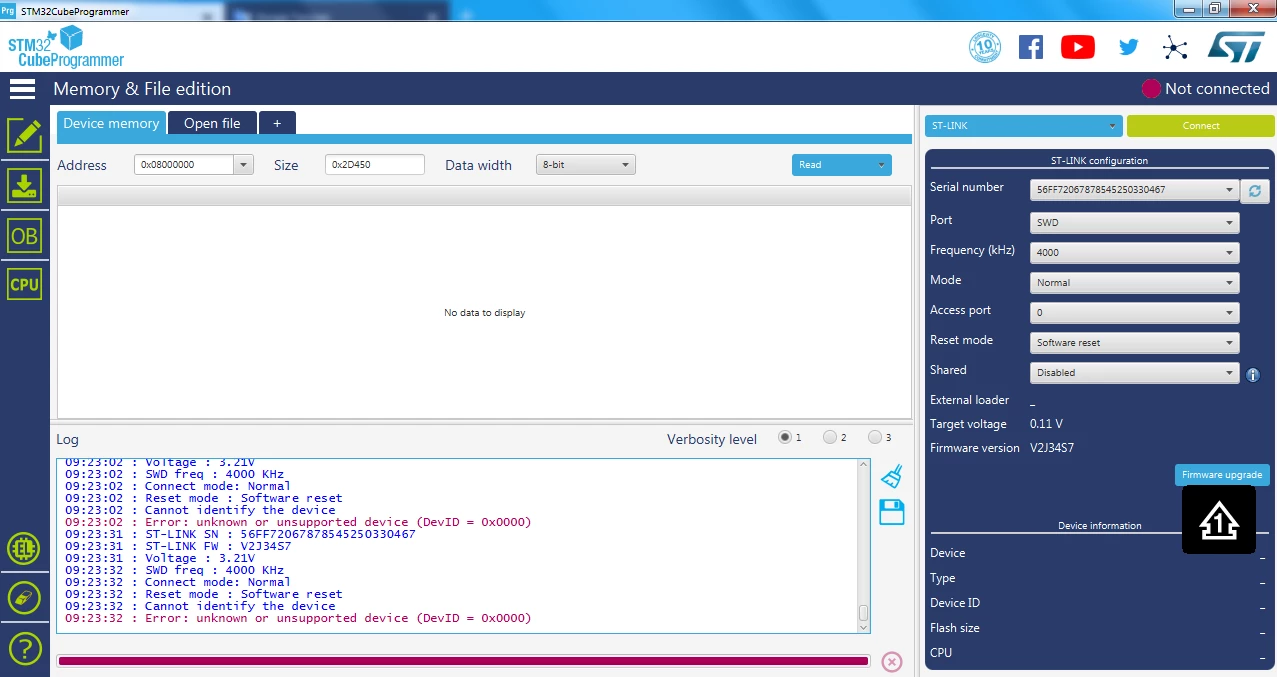Click the 09:23:31 ST-LINK SN log line
This screenshot has height=677, width=1277.
[240, 534]
